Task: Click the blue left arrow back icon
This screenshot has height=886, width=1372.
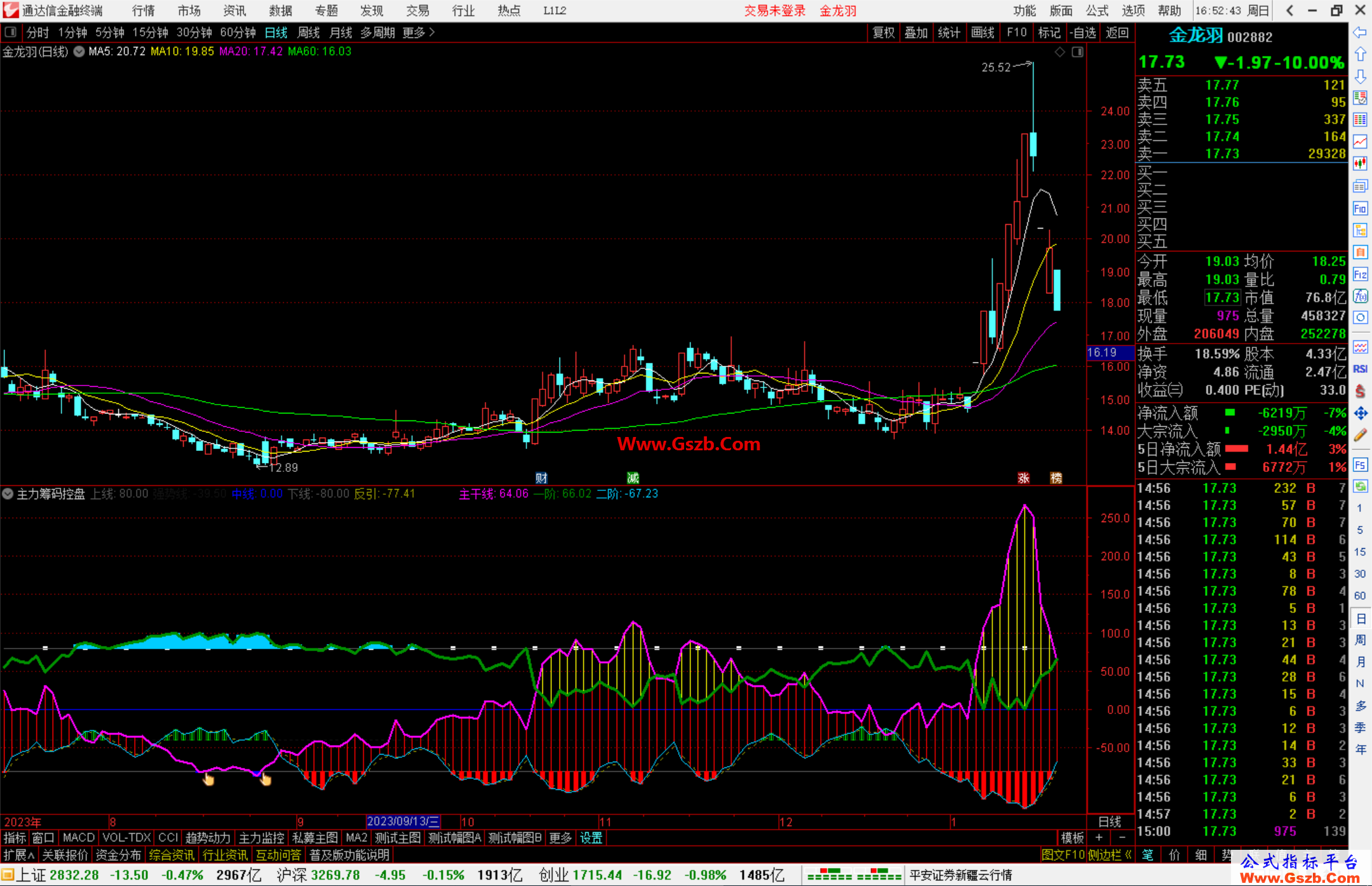Action: tap(1360, 32)
